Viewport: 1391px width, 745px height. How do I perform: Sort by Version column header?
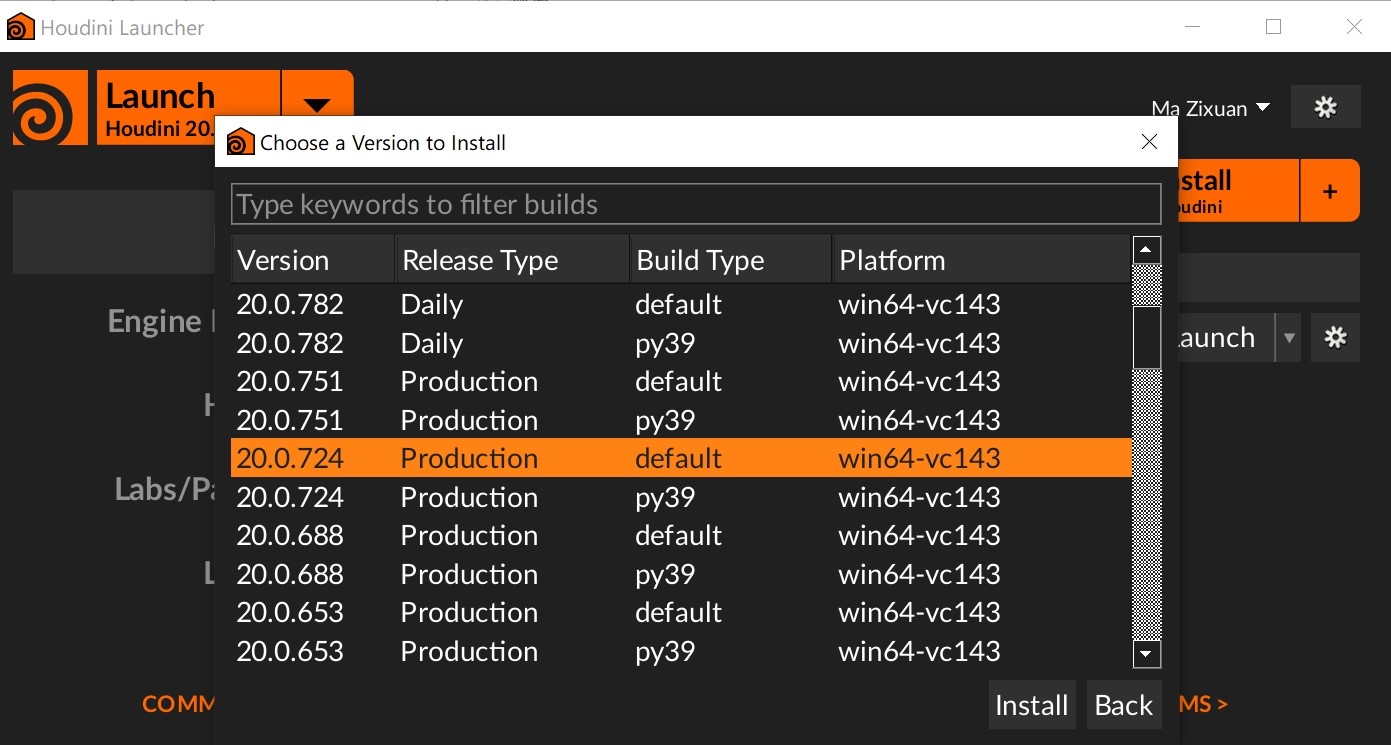point(312,260)
